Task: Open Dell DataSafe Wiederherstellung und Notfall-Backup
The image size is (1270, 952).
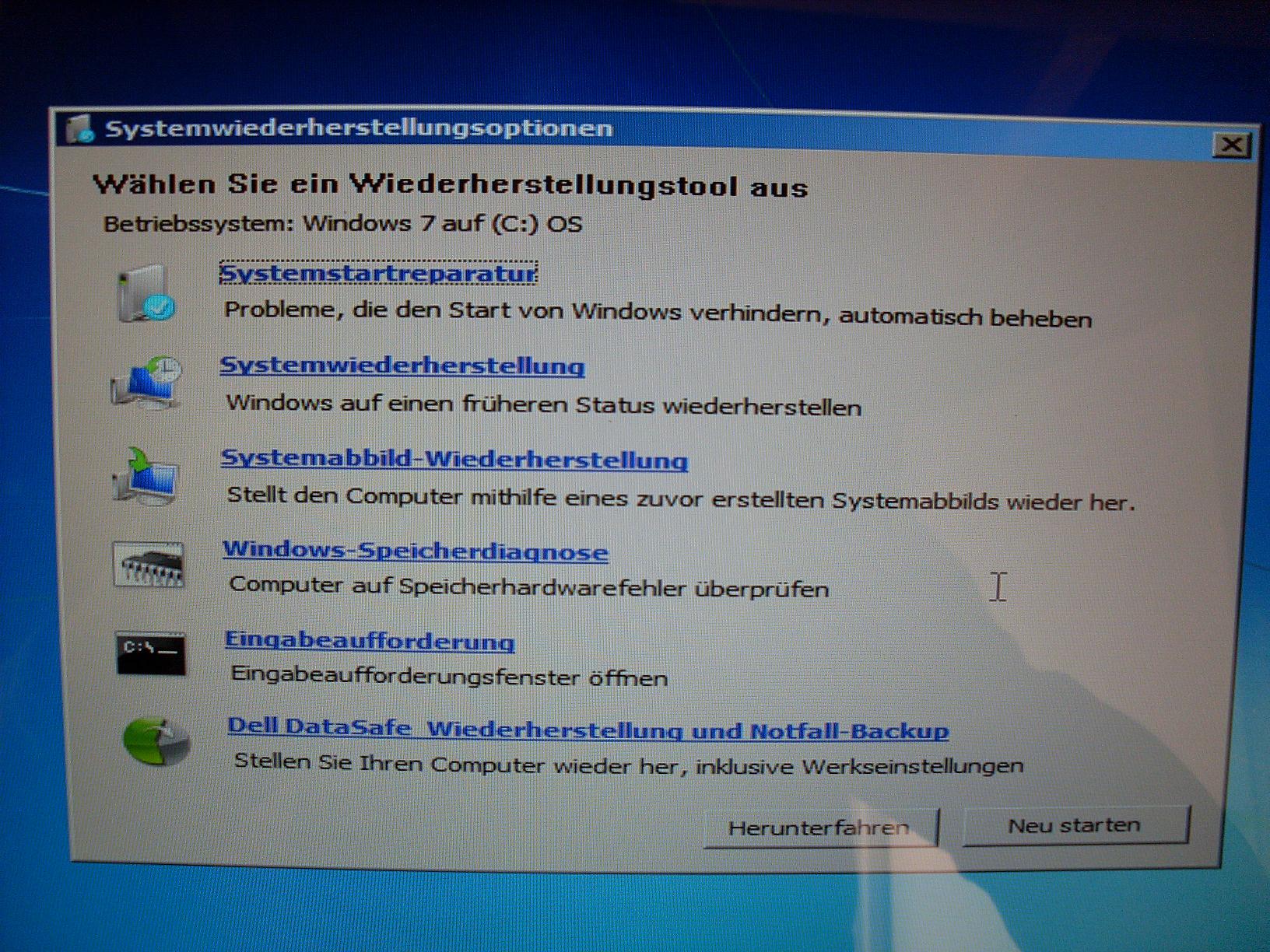Action: (588, 730)
